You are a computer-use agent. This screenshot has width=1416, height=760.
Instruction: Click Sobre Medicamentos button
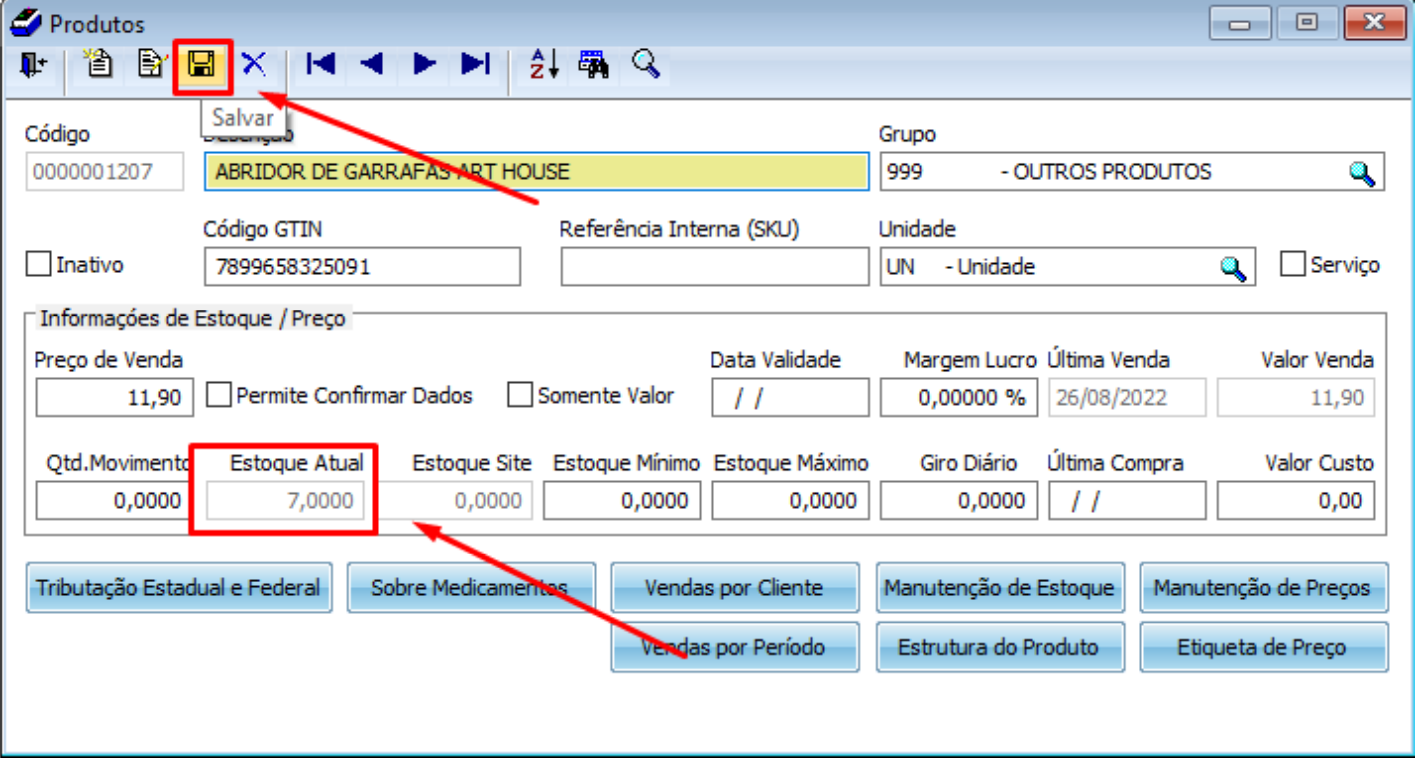471,588
